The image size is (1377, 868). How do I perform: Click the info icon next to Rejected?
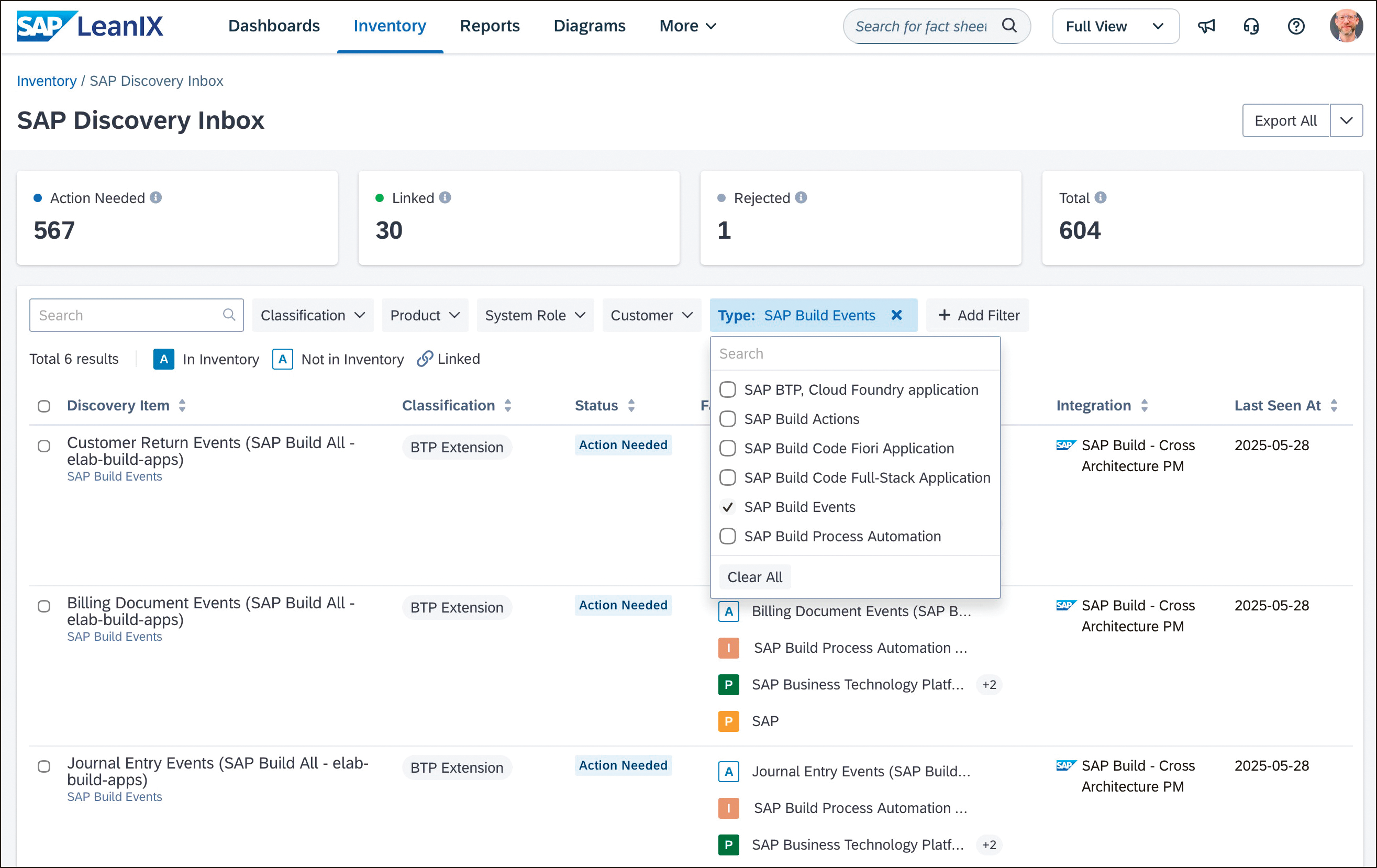tap(801, 198)
